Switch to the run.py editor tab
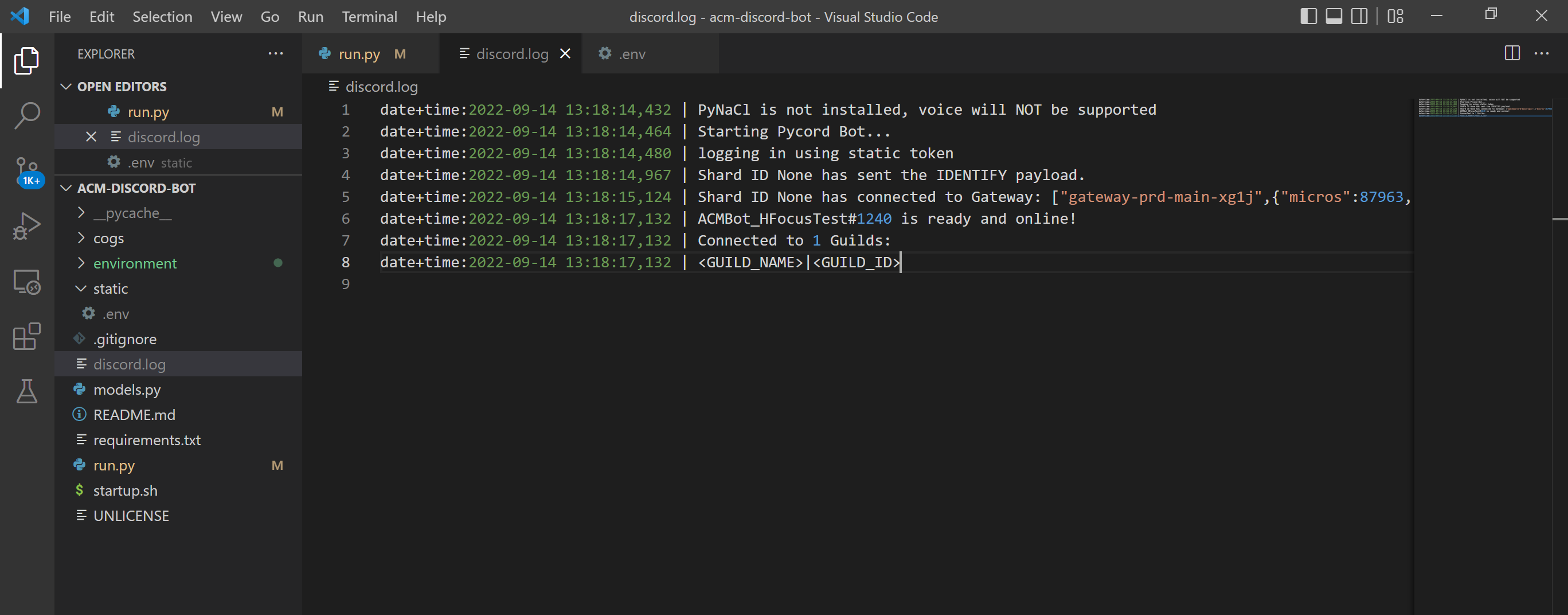 click(370, 53)
